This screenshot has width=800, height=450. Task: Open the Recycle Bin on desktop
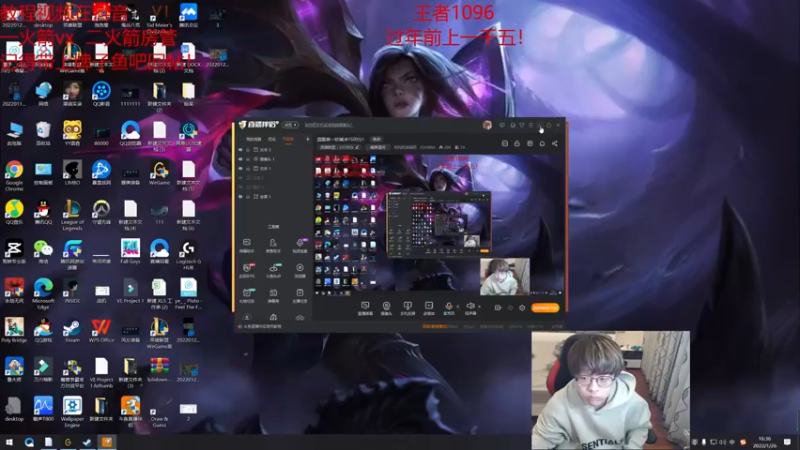43,134
